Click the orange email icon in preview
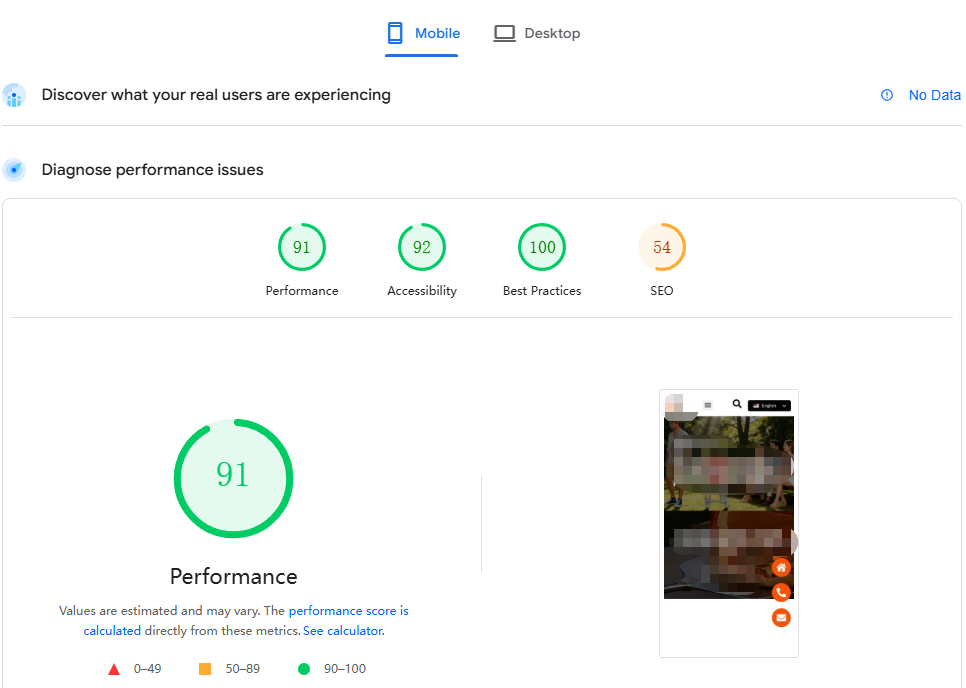Image resolution: width=966 pixels, height=688 pixels. point(781,618)
